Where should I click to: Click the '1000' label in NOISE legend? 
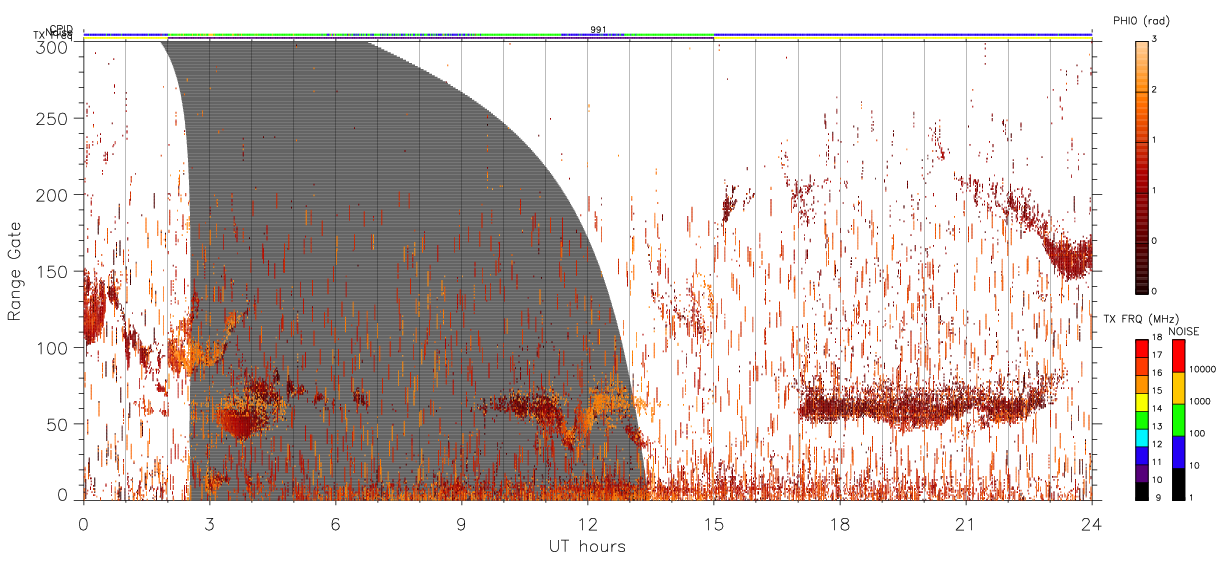tap(1200, 401)
